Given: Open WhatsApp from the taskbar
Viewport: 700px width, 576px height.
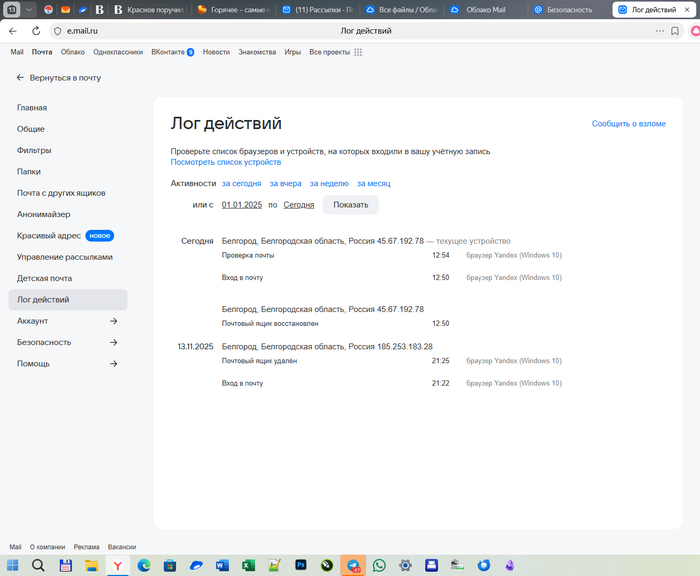Looking at the screenshot, I should coord(379,565).
